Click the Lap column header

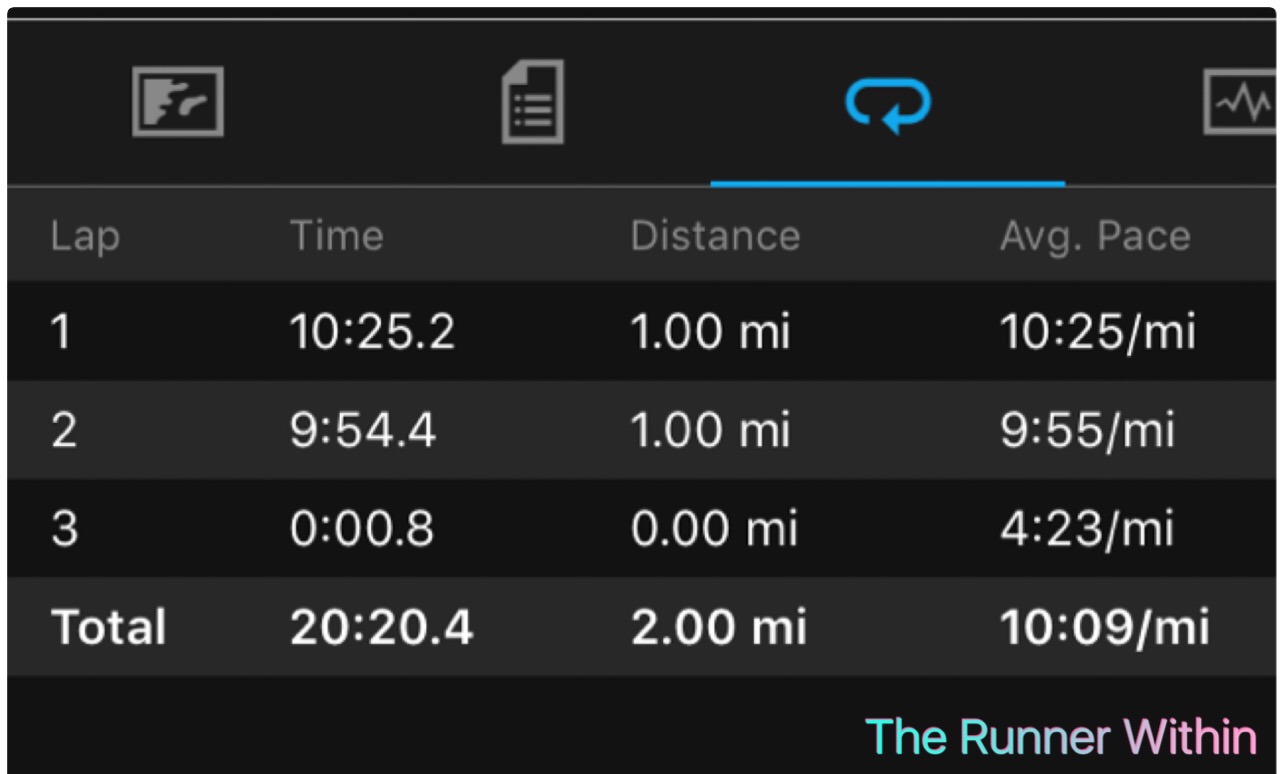85,237
